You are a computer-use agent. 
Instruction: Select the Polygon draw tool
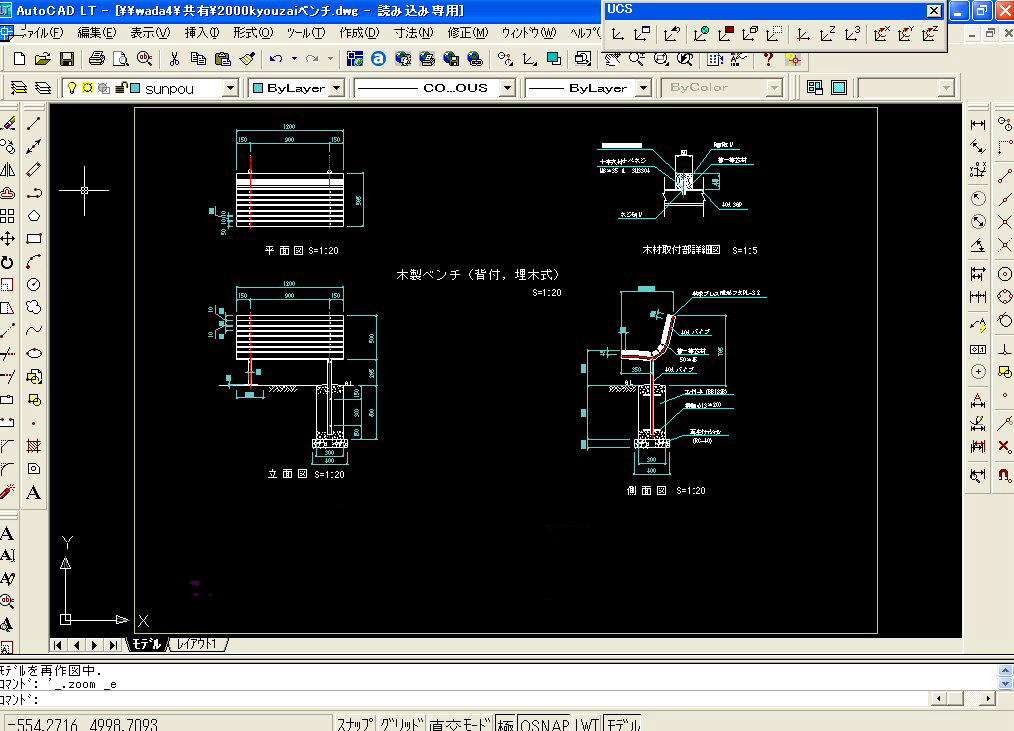click(x=34, y=216)
